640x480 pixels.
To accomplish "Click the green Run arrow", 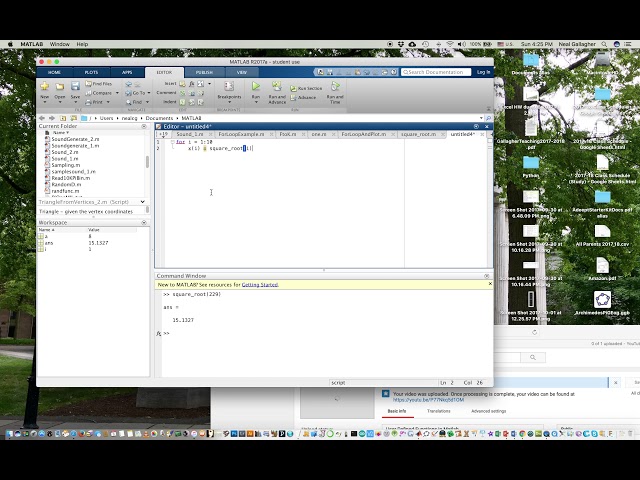I will [256, 86].
